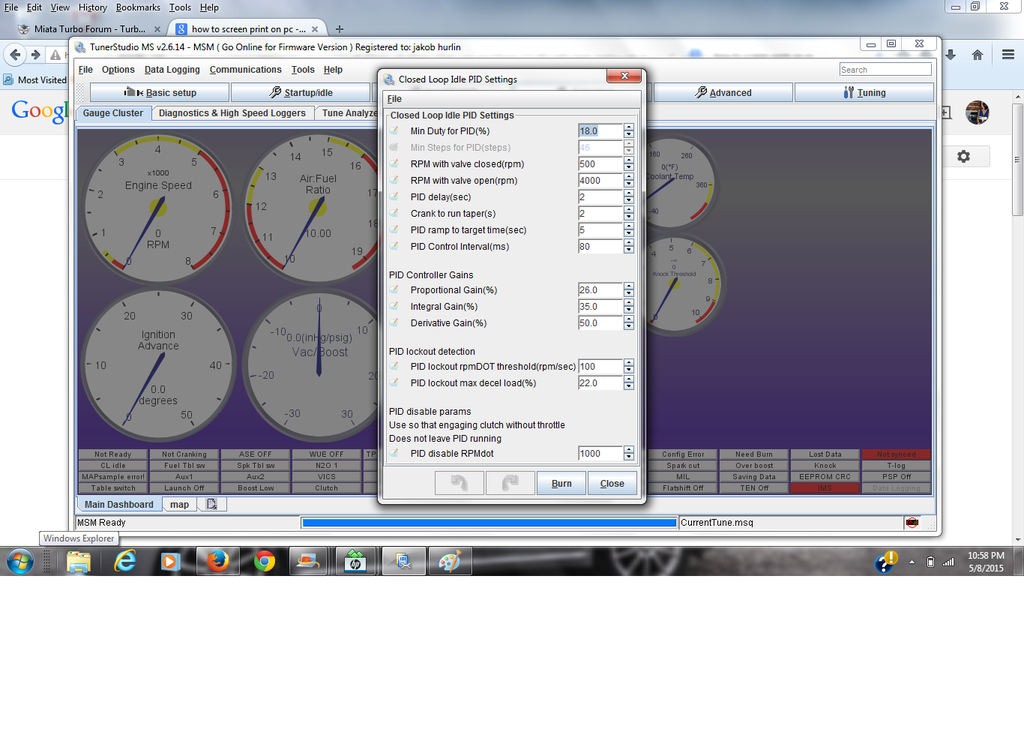Switch to Diagnostics & High Speed Loggers tab
Image resolution: width=1024 pixels, height=750 pixels.
pos(232,113)
